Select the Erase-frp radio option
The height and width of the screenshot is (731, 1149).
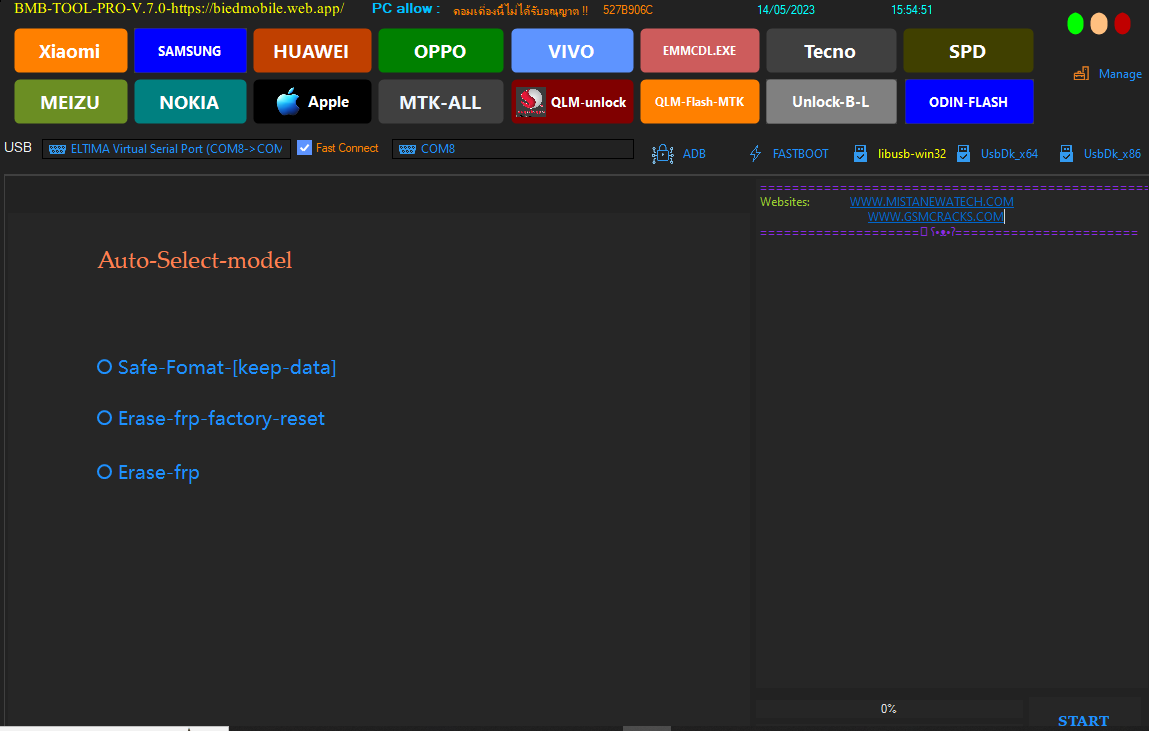(104, 472)
